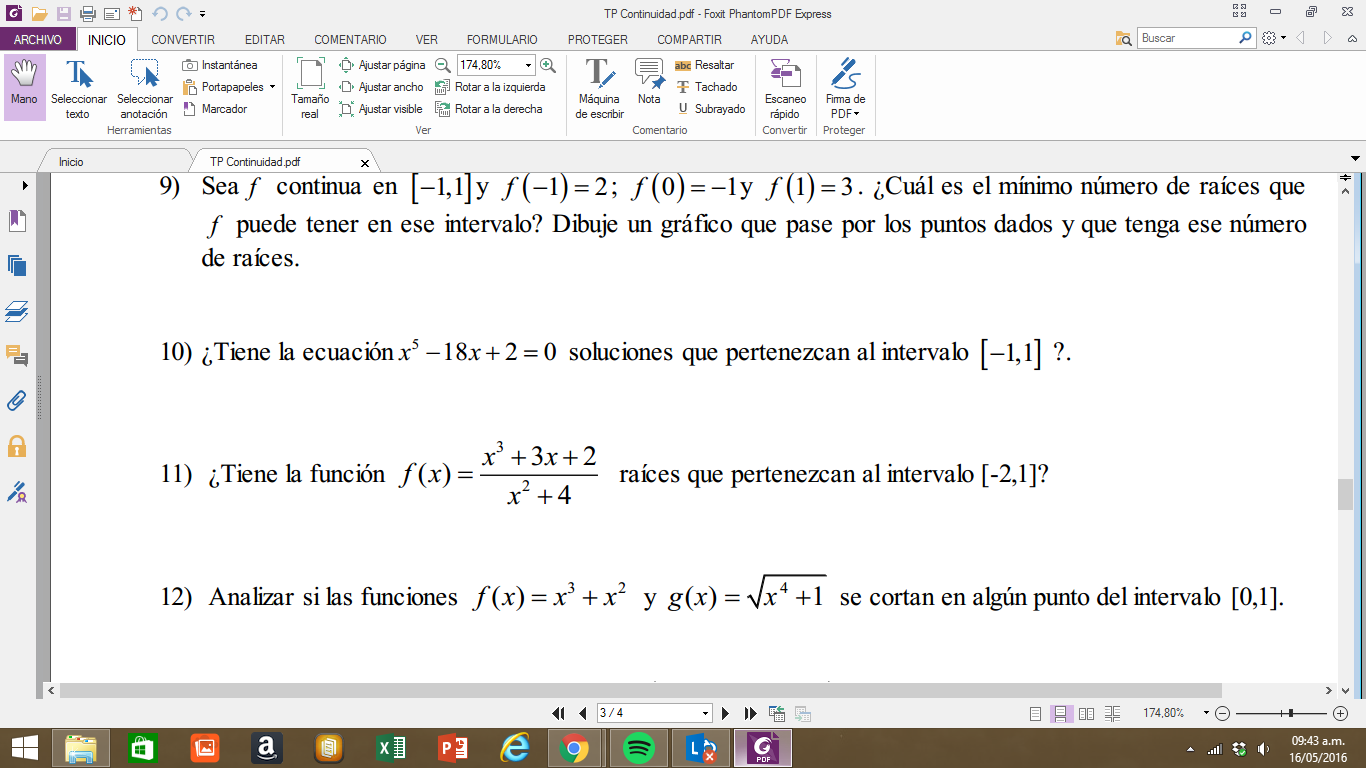
Task: Toggle Tachado strikethrough tool
Action: (707, 87)
